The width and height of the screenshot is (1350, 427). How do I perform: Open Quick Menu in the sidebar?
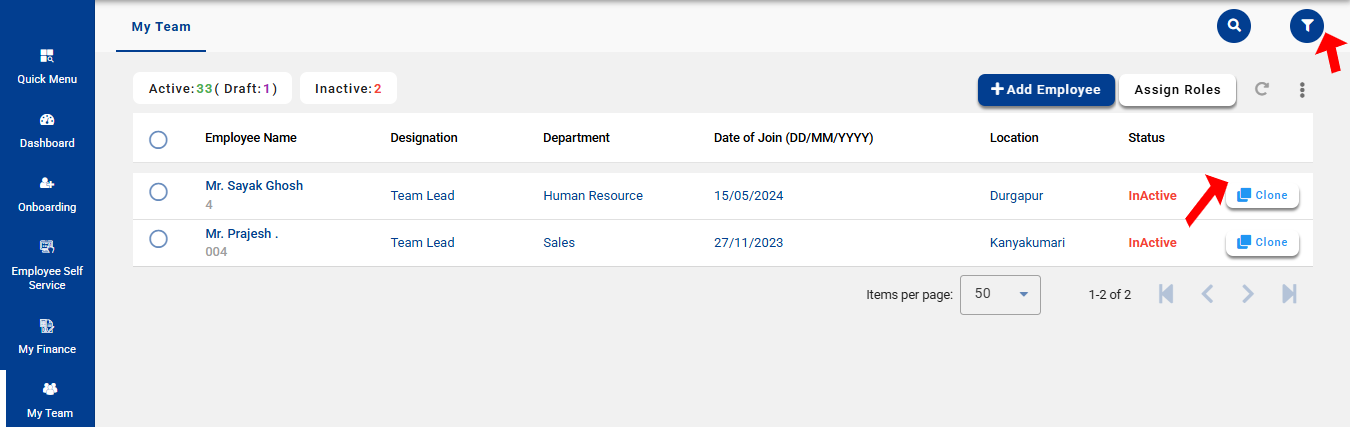[x=47, y=66]
